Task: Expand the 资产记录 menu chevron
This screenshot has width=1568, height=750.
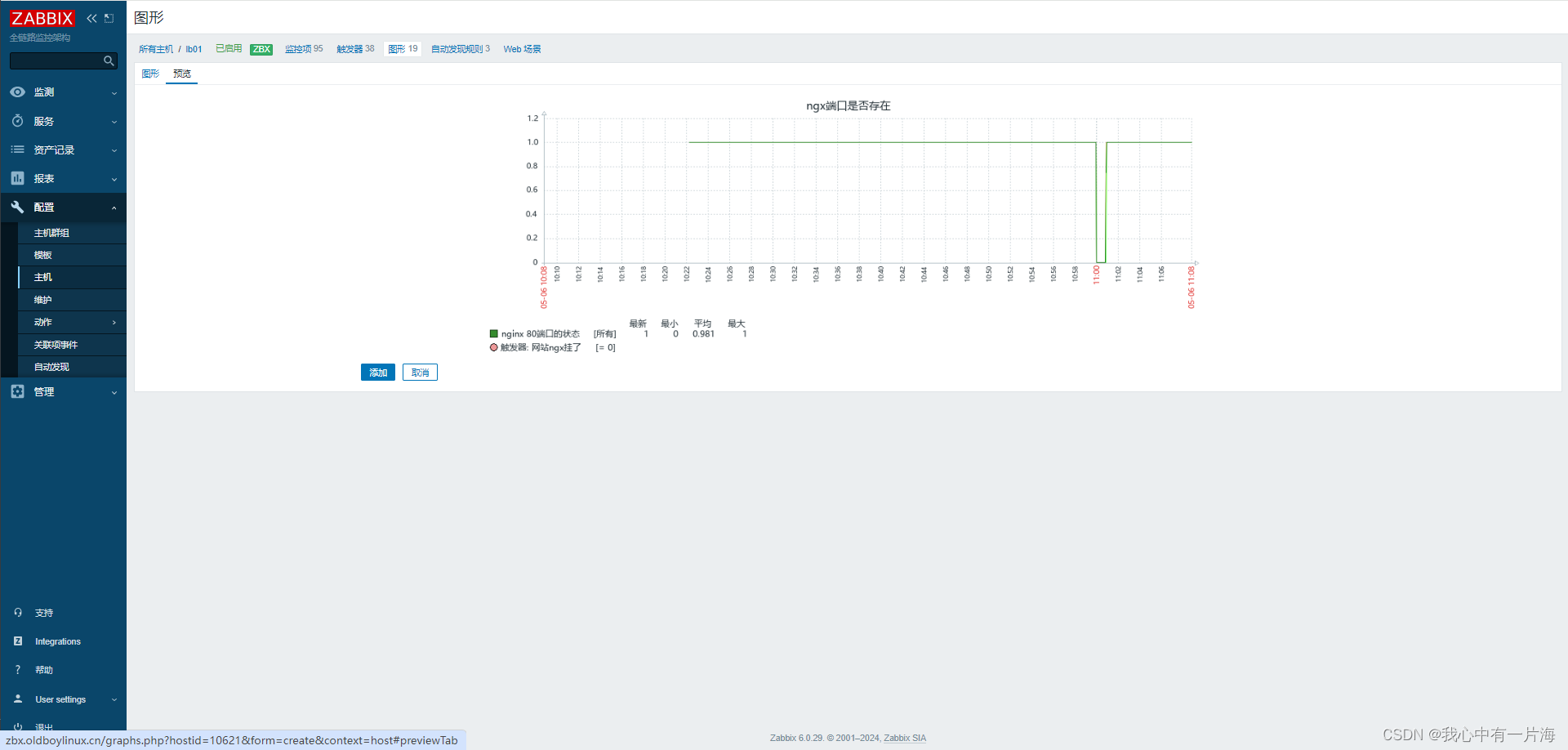Action: pos(114,150)
